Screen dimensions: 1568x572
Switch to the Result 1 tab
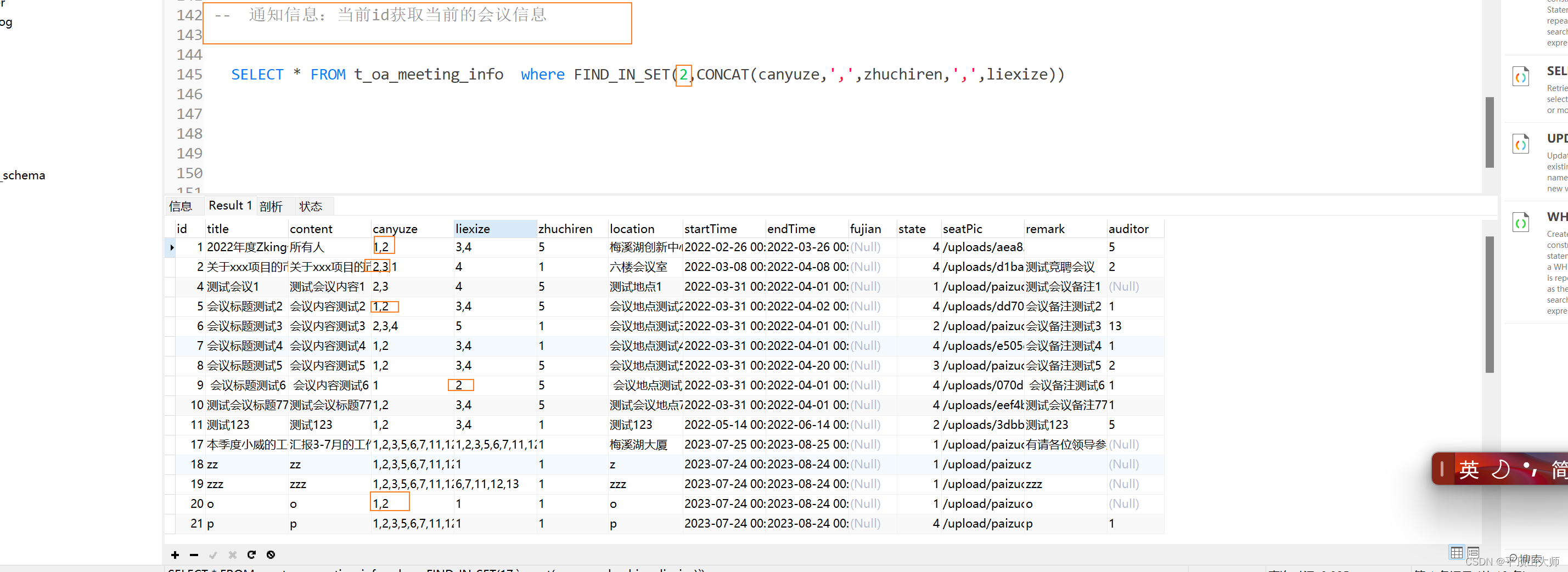click(230, 206)
